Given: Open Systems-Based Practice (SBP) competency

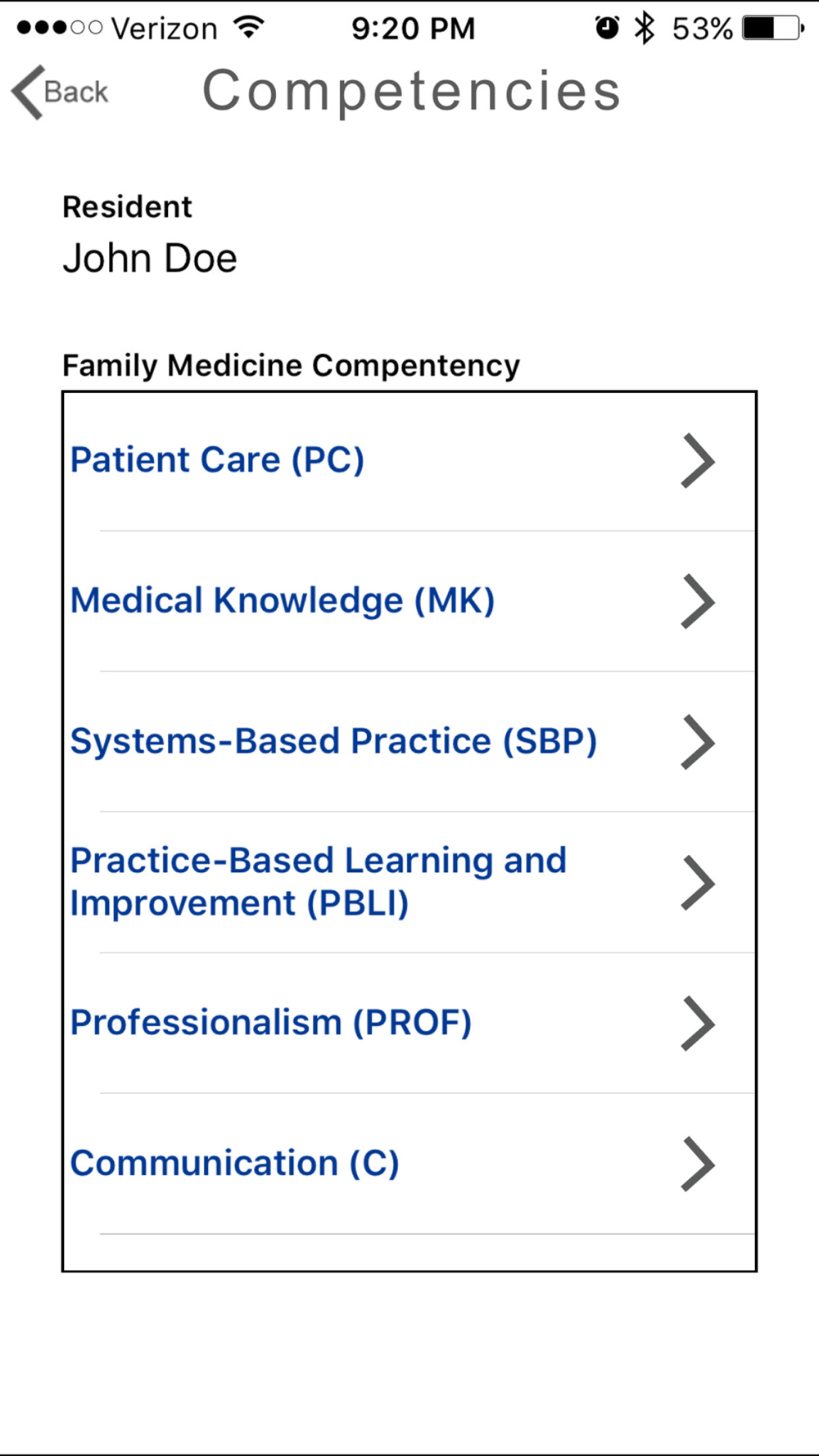Looking at the screenshot, I should tap(333, 742).
